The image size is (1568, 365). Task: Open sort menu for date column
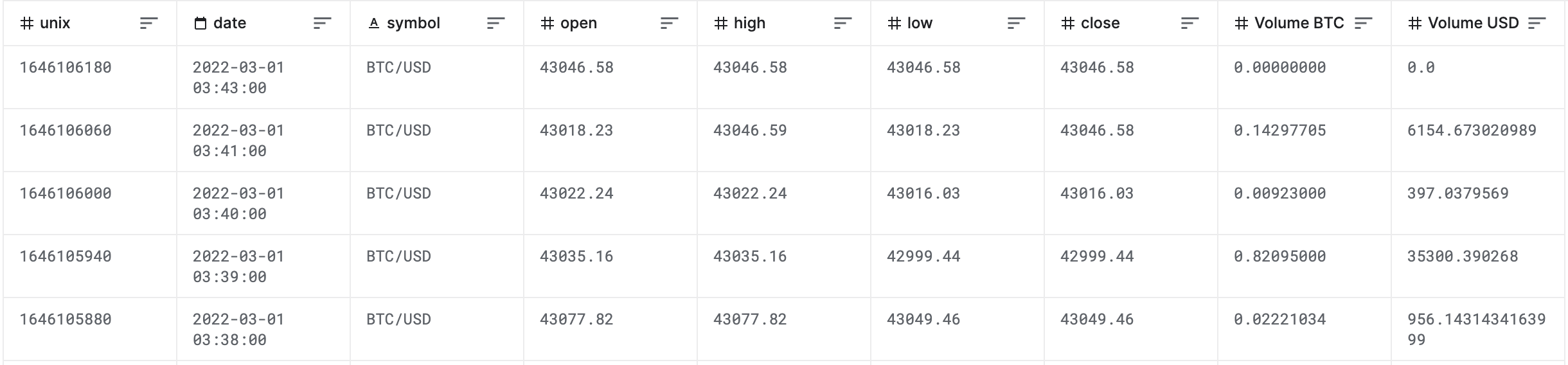322,23
